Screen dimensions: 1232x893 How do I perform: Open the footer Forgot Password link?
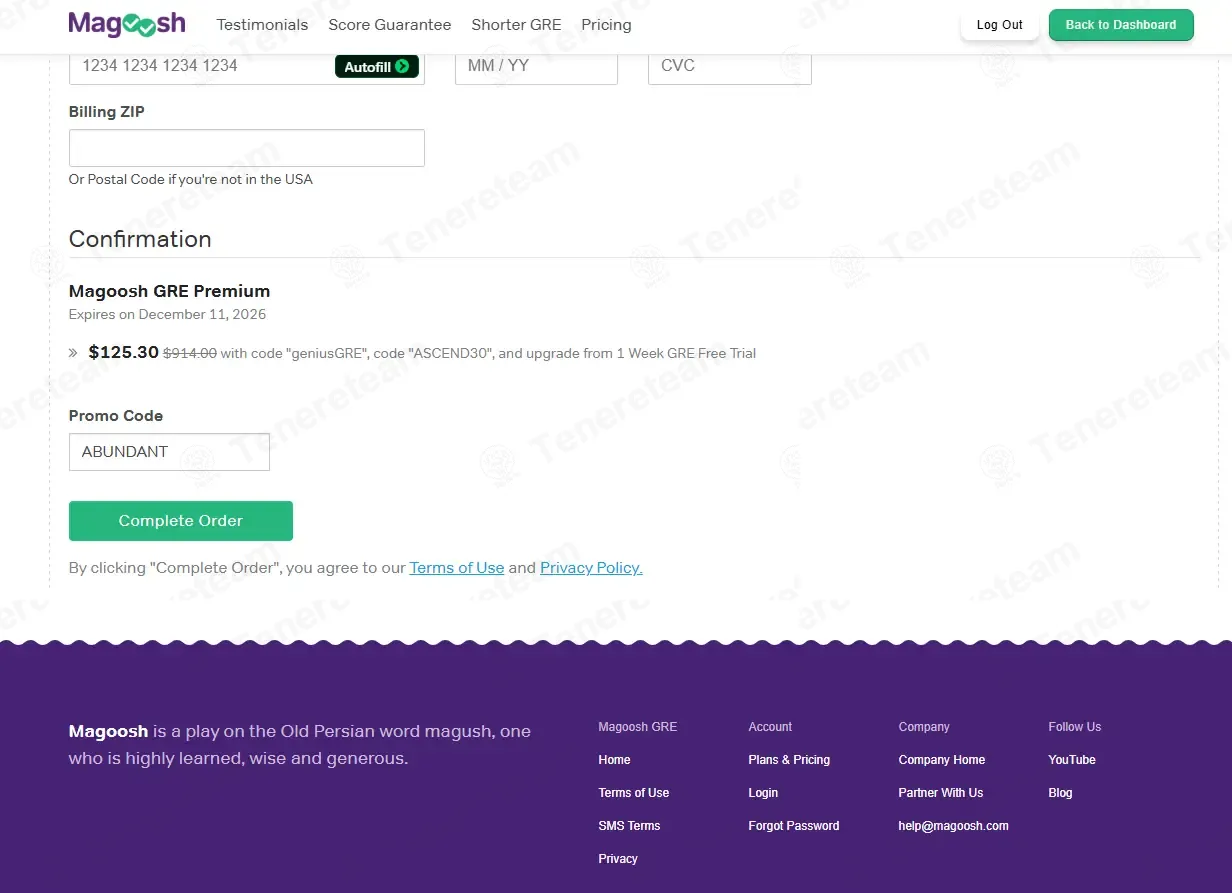point(794,826)
